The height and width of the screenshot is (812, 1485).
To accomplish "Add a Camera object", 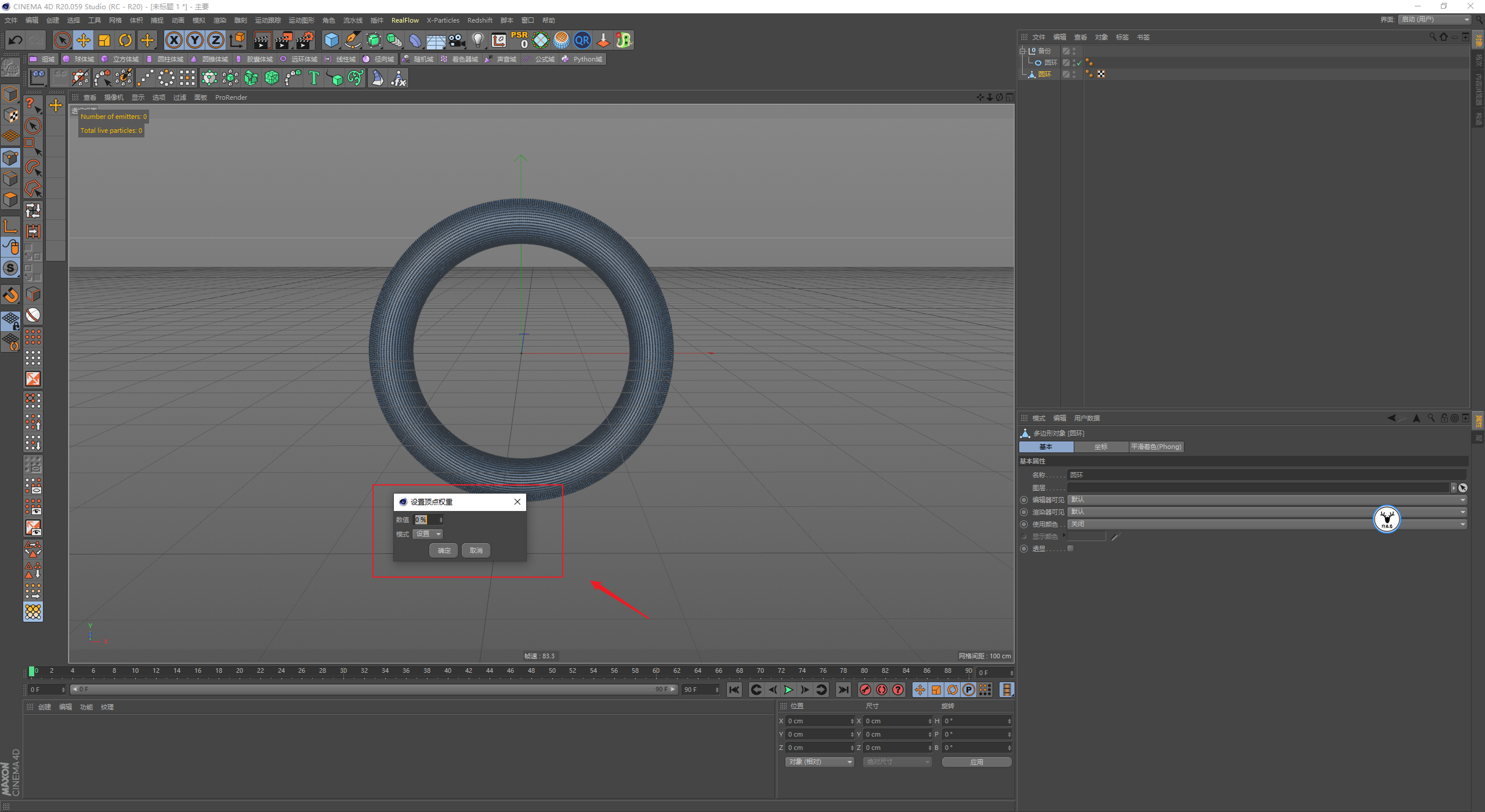I will pos(457,40).
